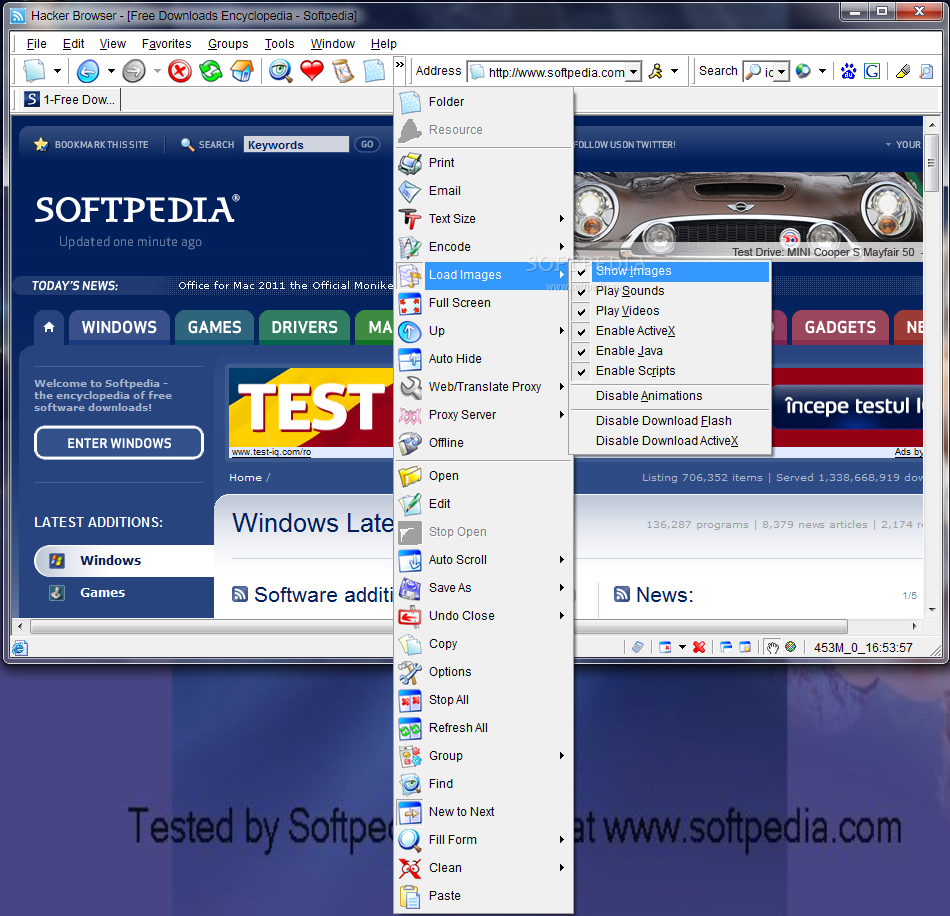
Task: Click the ENTER WINDOWS button
Action: point(119,443)
